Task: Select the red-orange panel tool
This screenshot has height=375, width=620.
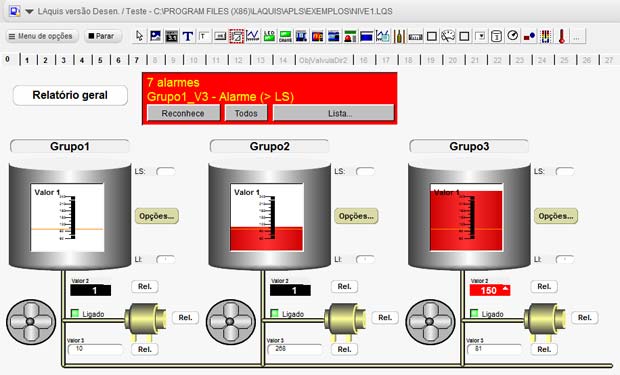Action: tap(318, 36)
